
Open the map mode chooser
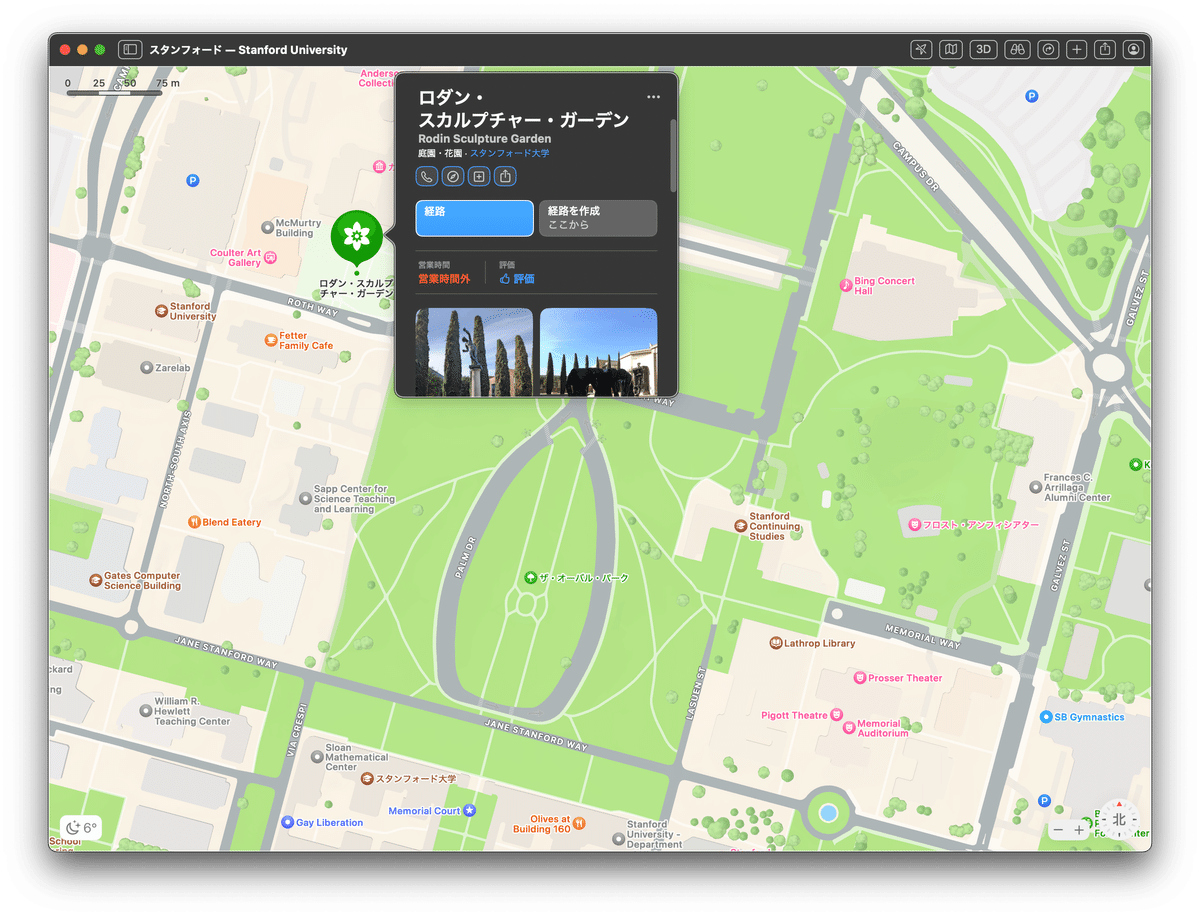tap(952, 49)
